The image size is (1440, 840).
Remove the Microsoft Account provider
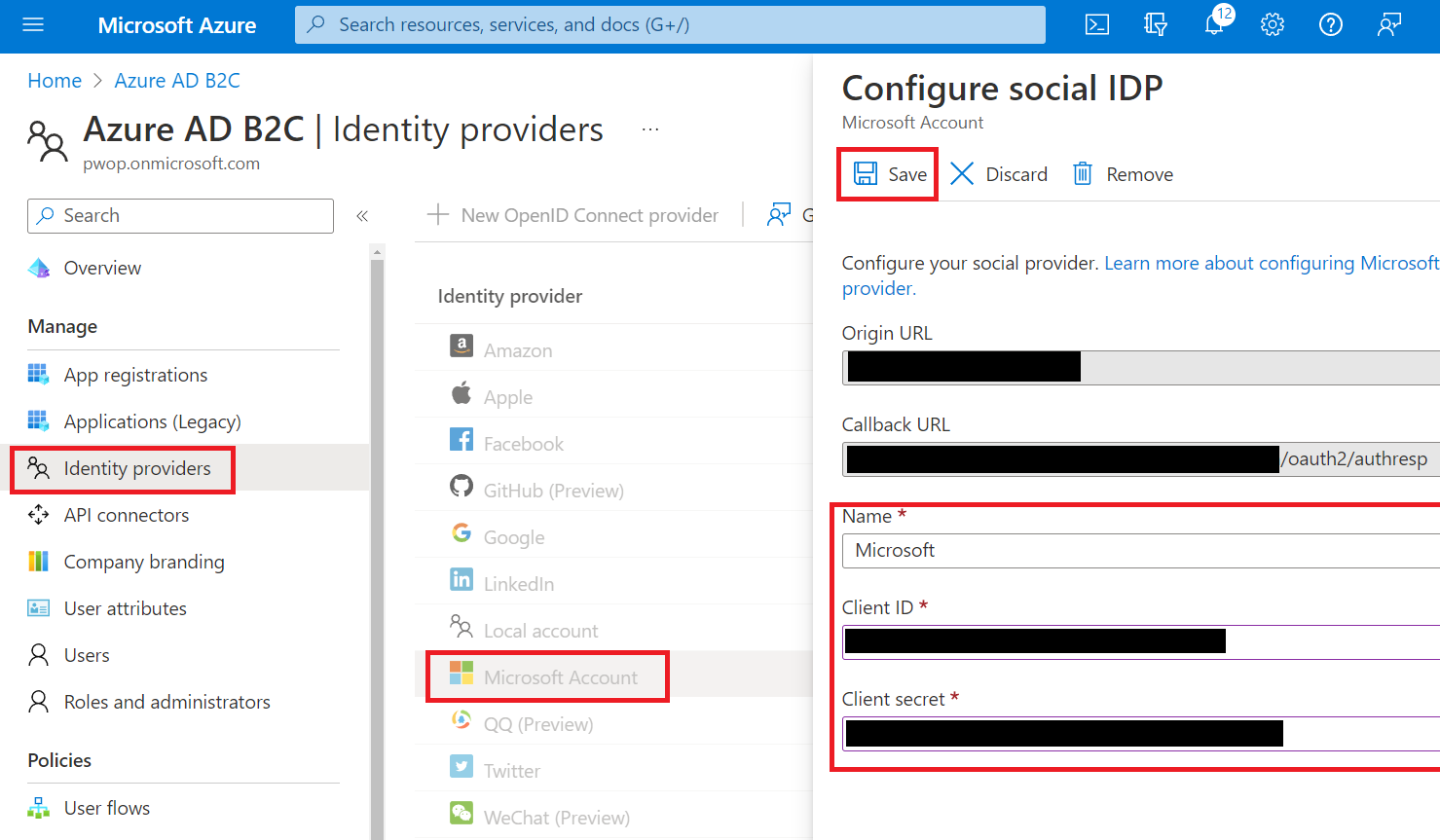1123,174
